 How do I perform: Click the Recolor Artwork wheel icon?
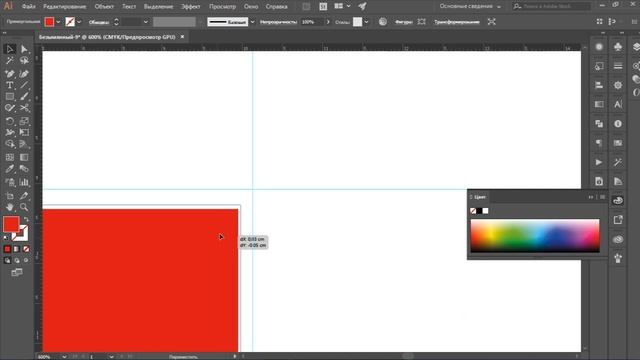tap(382, 22)
